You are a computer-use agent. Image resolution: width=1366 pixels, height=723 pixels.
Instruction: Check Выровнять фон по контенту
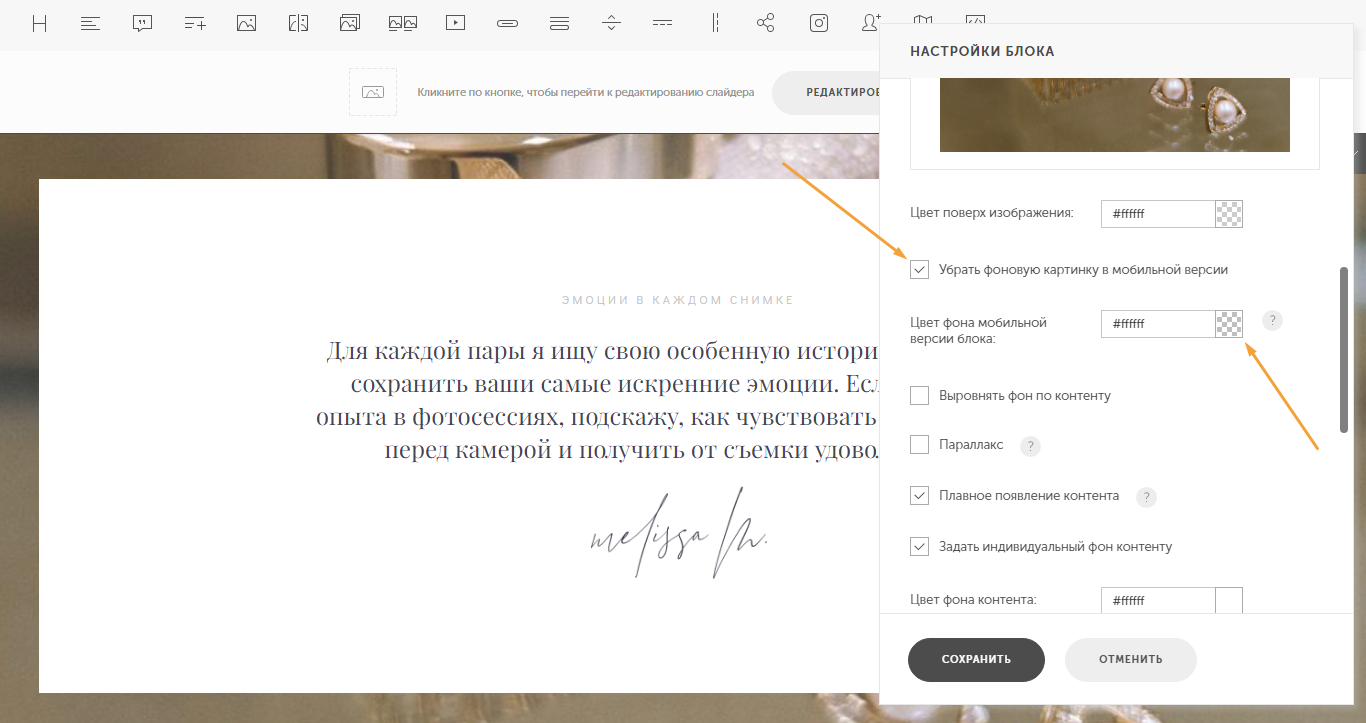click(920, 396)
